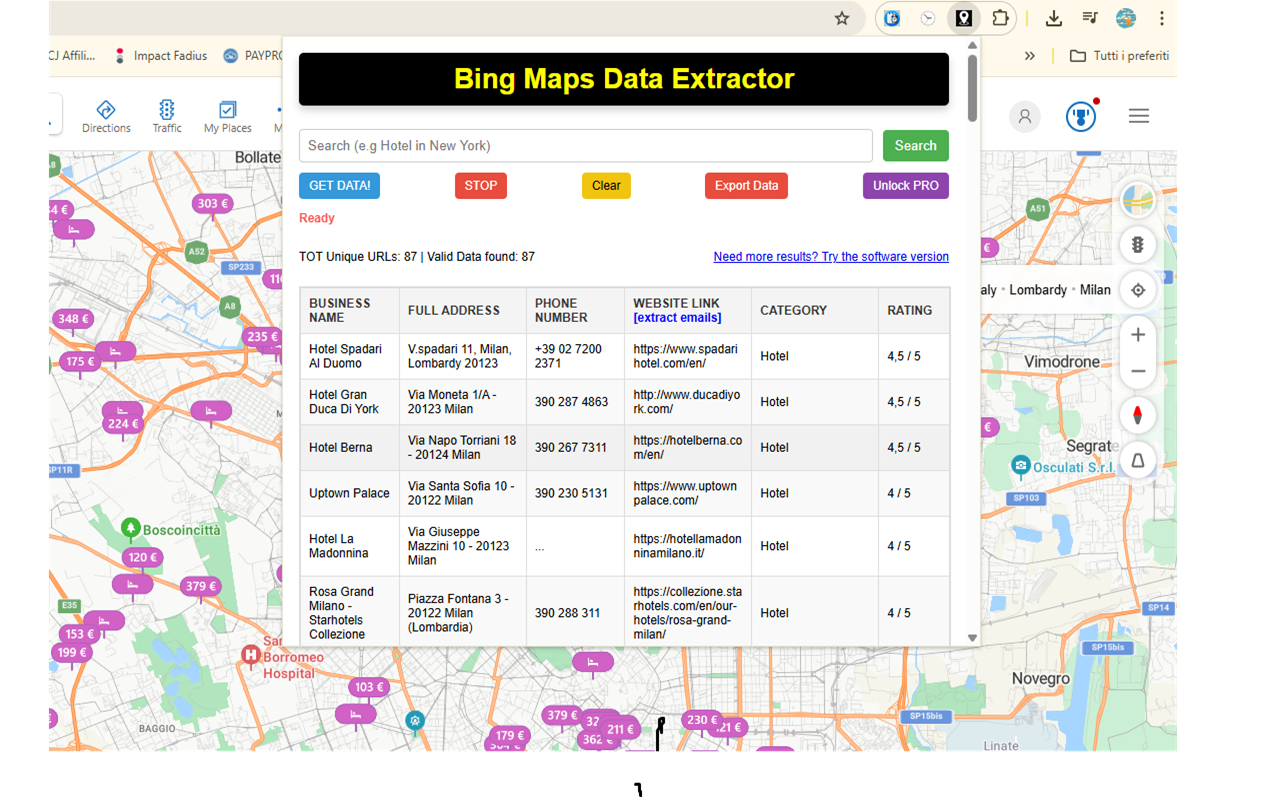The height and width of the screenshot is (800, 1280).
Task: Reset orientation with the compass icon
Action: [x=1138, y=415]
